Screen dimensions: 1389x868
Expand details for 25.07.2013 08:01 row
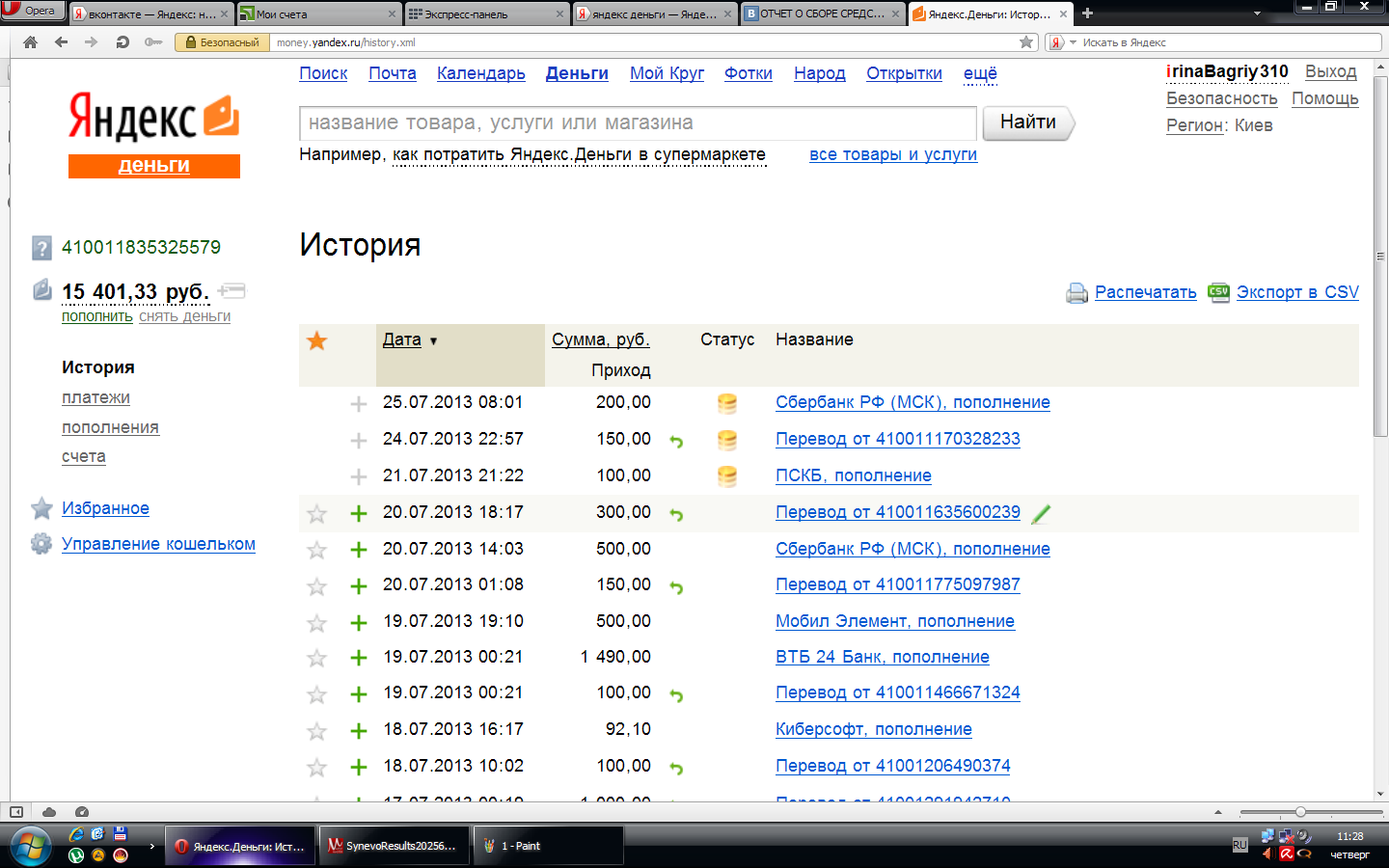359,404
